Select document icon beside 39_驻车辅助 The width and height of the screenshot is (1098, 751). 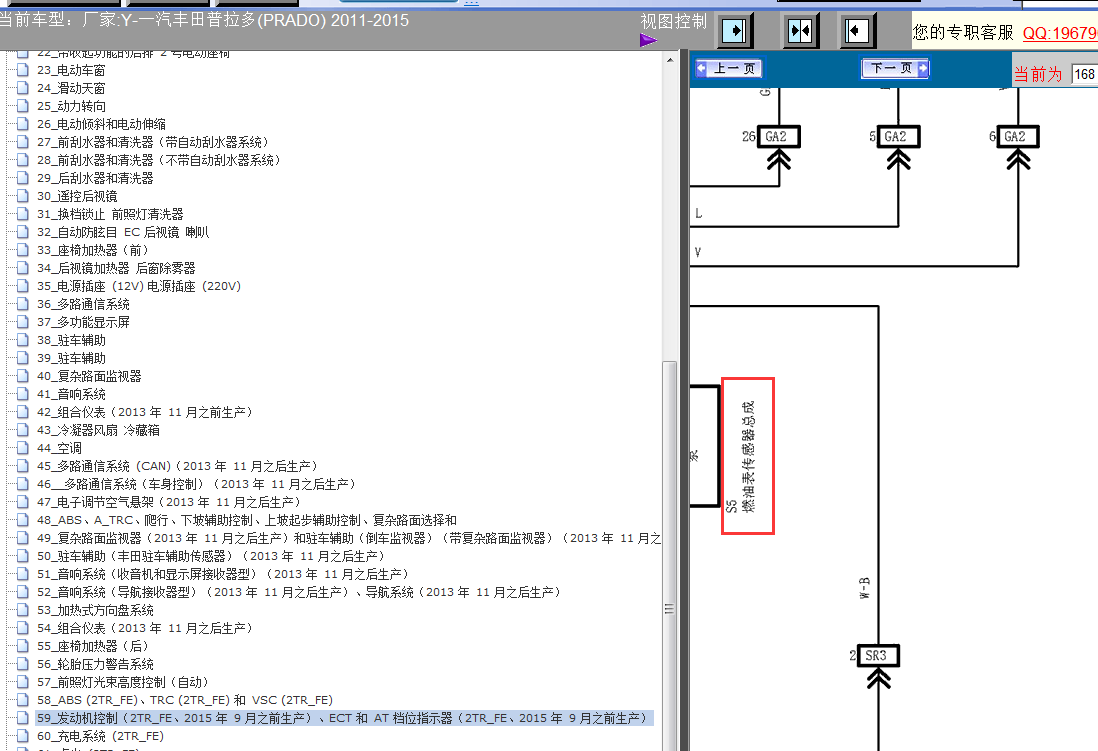coord(23,358)
